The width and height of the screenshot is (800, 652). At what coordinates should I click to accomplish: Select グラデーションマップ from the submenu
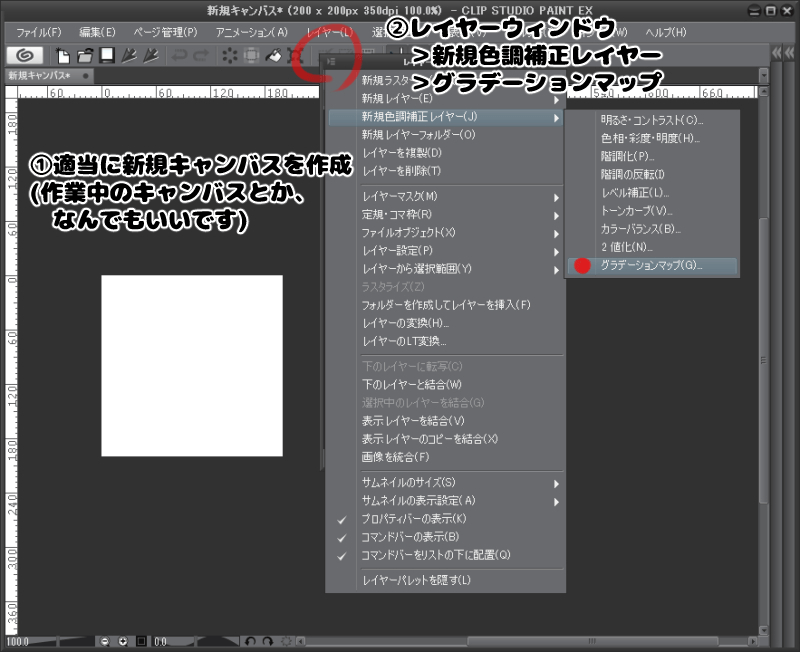(x=651, y=266)
